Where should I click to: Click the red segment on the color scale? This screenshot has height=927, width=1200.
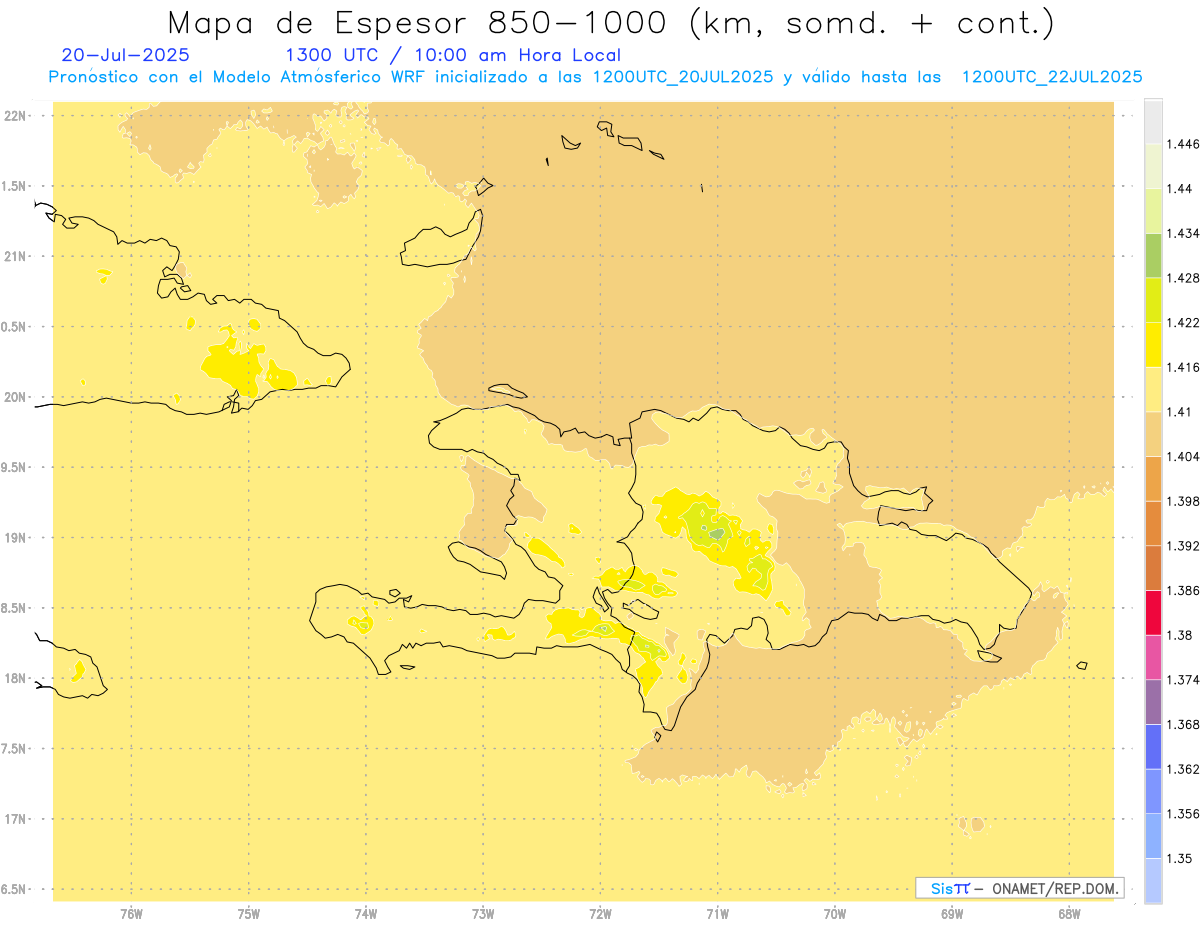1153,612
